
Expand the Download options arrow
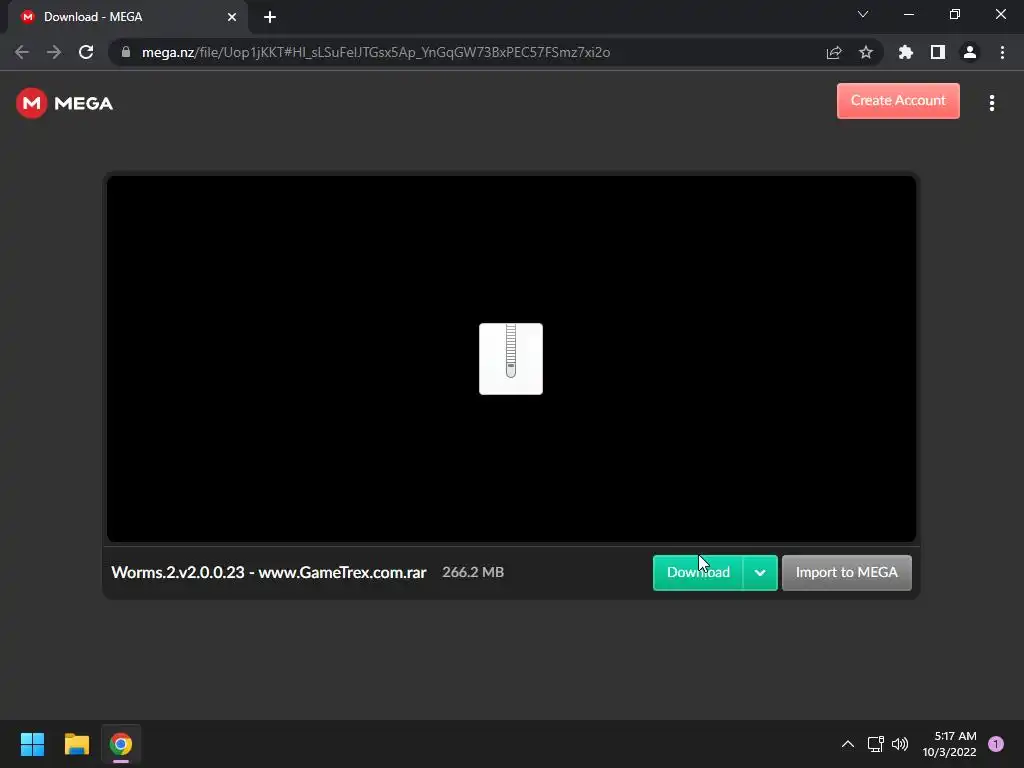760,573
